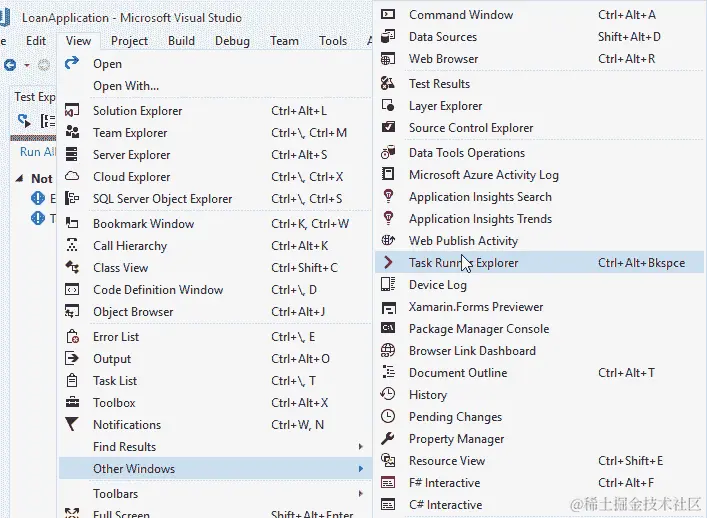Click the Team Explorer icon
Viewport: 707px width, 518px height.
[72, 132]
